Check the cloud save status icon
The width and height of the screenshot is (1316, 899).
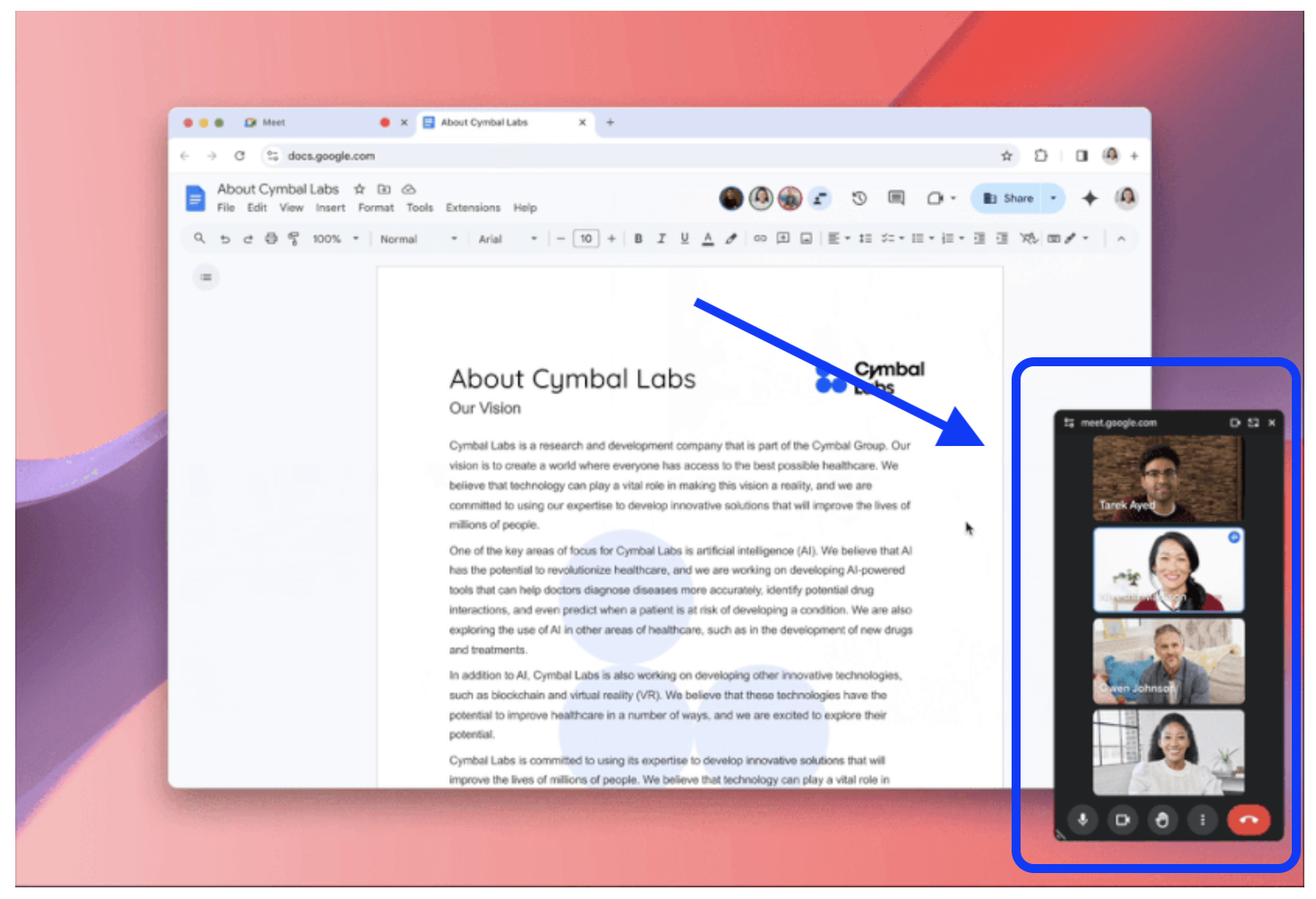[408, 189]
